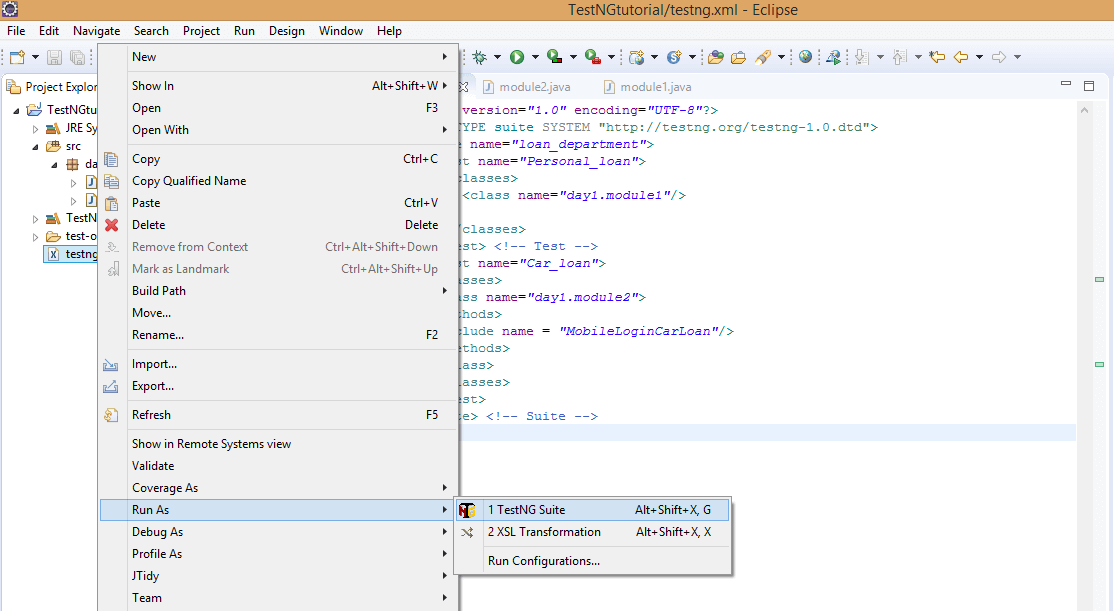
Task: Click the Paste clipboard icon in context menu
Action: (x=112, y=203)
